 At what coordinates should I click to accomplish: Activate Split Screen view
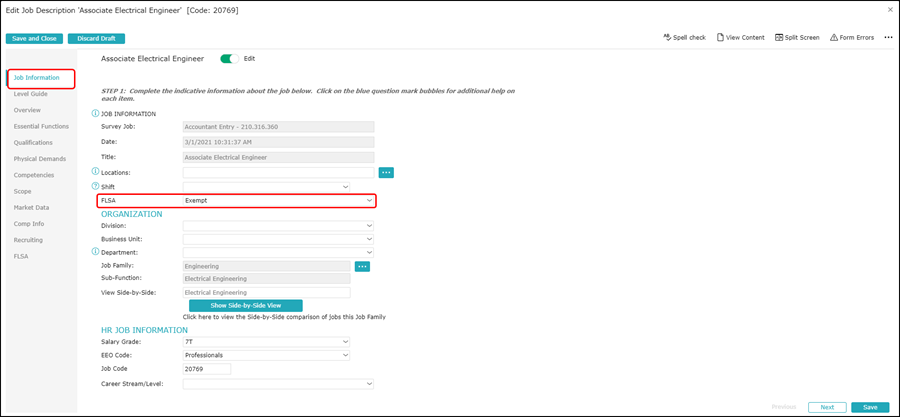797,37
